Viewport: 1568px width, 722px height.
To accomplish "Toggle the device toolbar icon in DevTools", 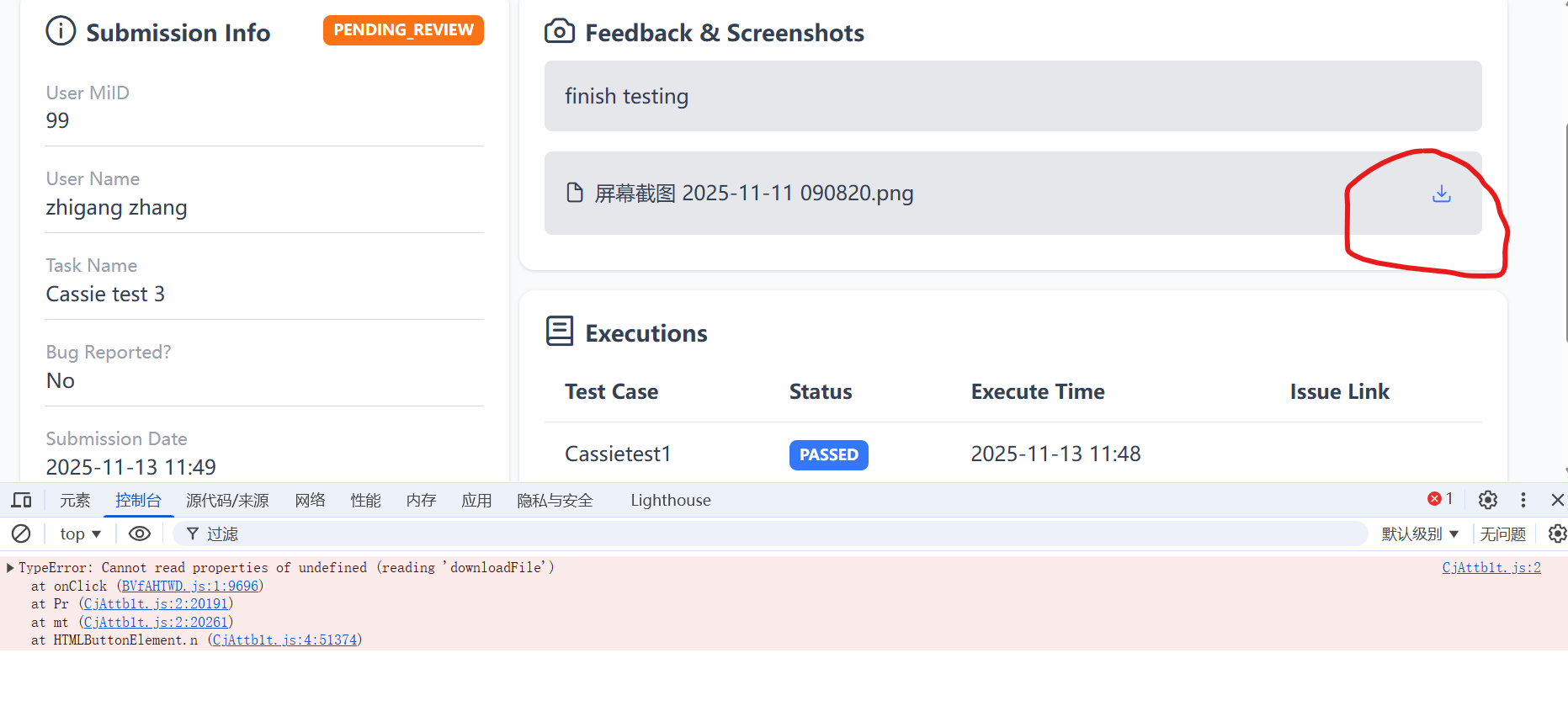I will 21,501.
